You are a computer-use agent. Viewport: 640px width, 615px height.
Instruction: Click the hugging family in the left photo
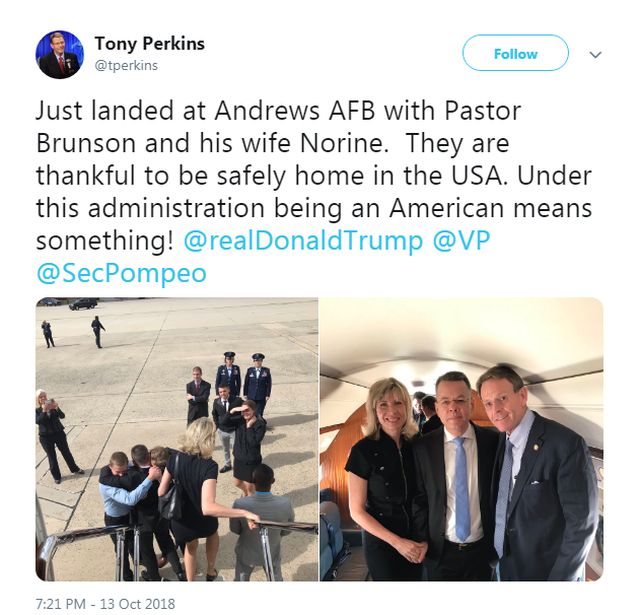click(135, 490)
